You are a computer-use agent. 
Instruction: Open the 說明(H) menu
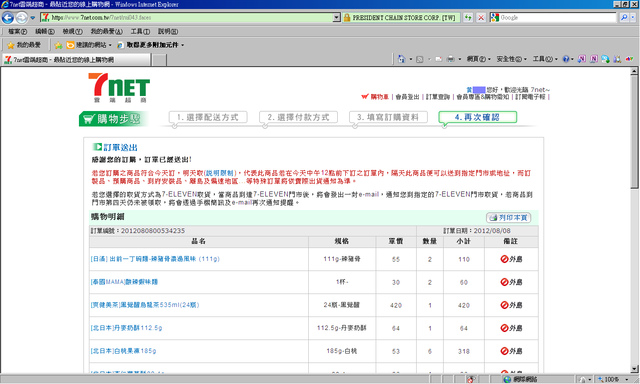(x=168, y=31)
